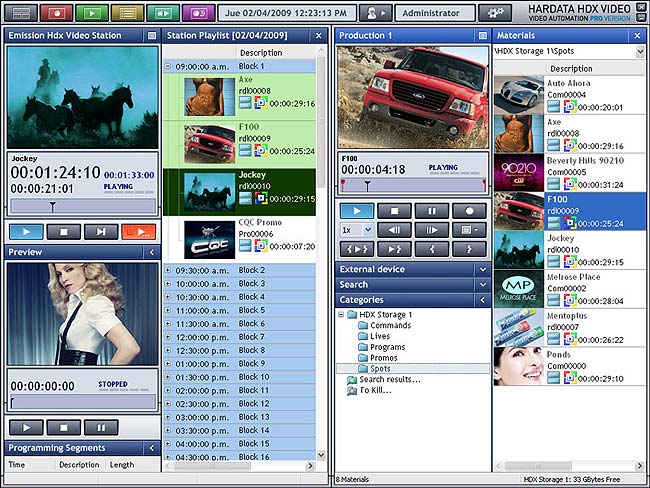Step one frame backward in Production 1
650x488 pixels.
click(395, 230)
